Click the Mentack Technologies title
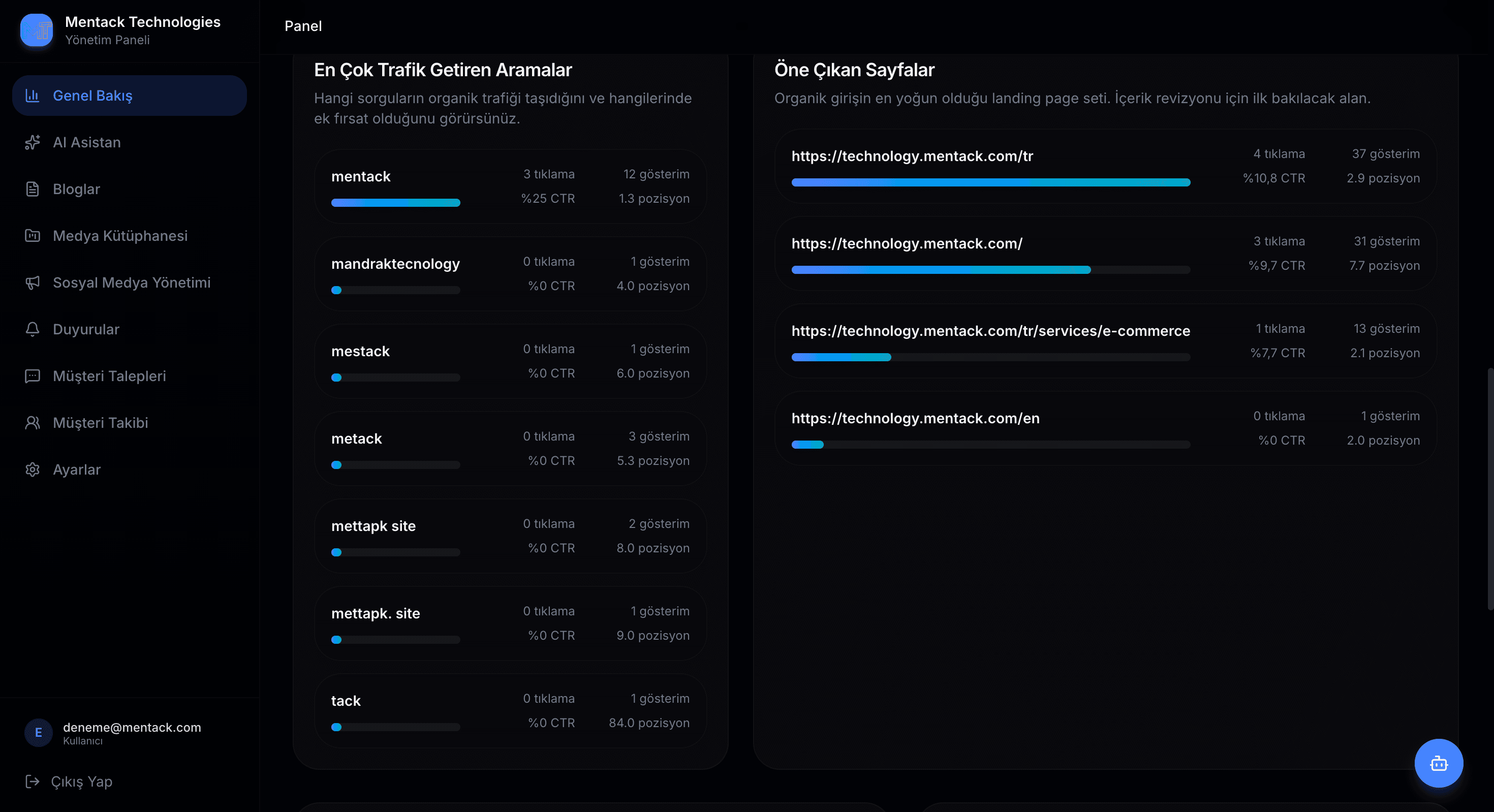Screen dimensions: 1494x812 pos(143,22)
